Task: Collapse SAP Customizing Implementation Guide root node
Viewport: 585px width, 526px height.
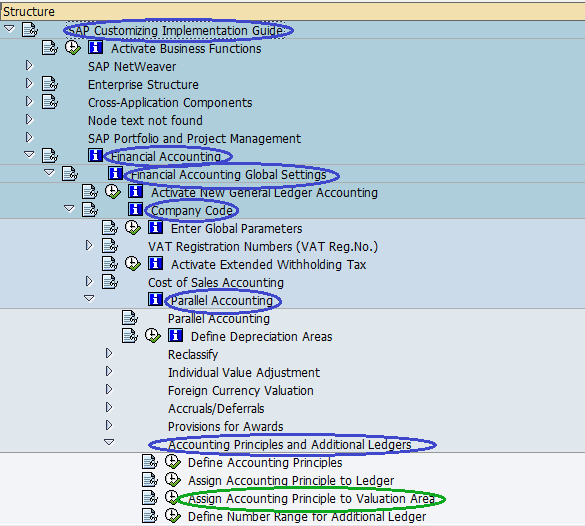Action: pos(9,28)
